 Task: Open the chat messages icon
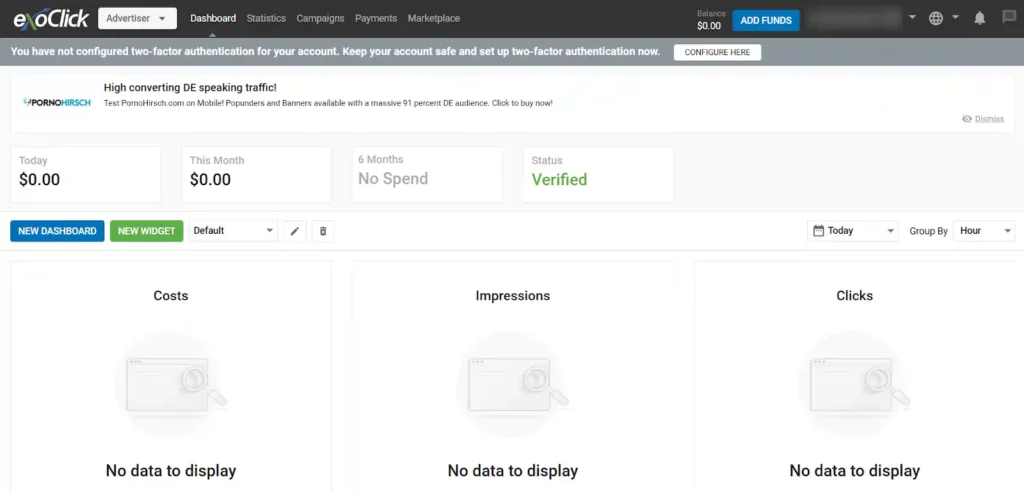tap(1009, 18)
